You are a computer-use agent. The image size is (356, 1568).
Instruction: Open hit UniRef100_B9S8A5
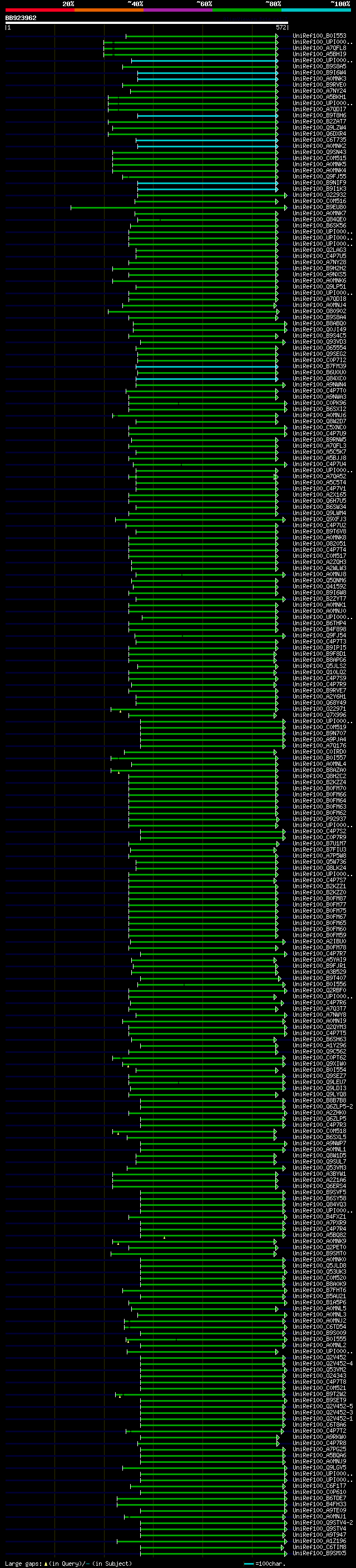tap(319, 66)
